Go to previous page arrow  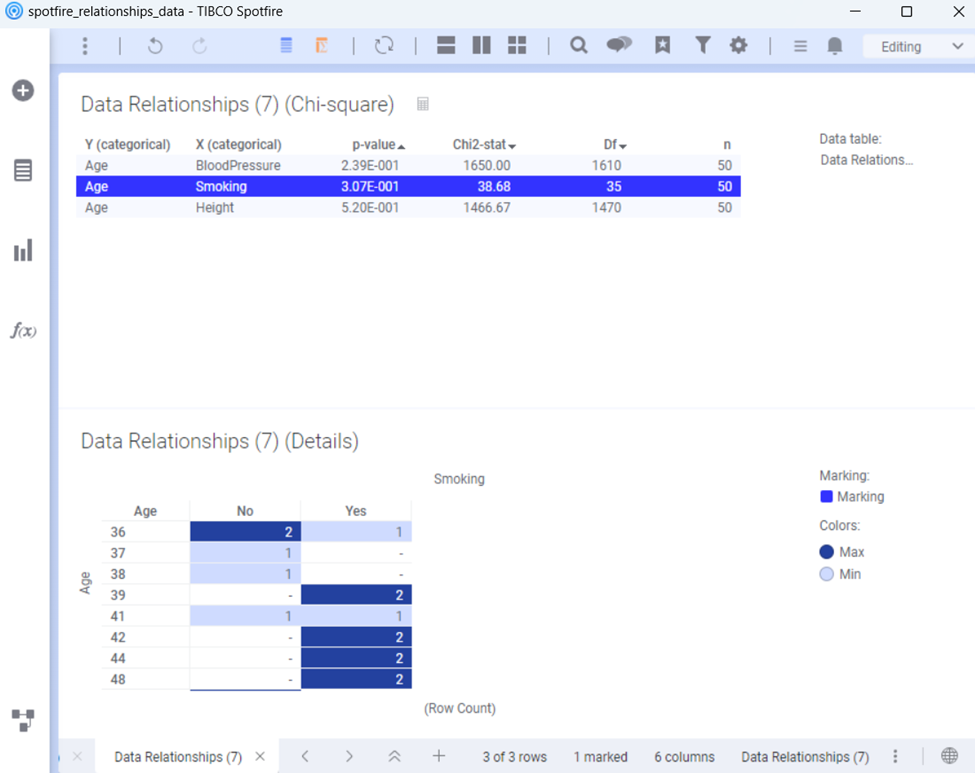tap(305, 756)
